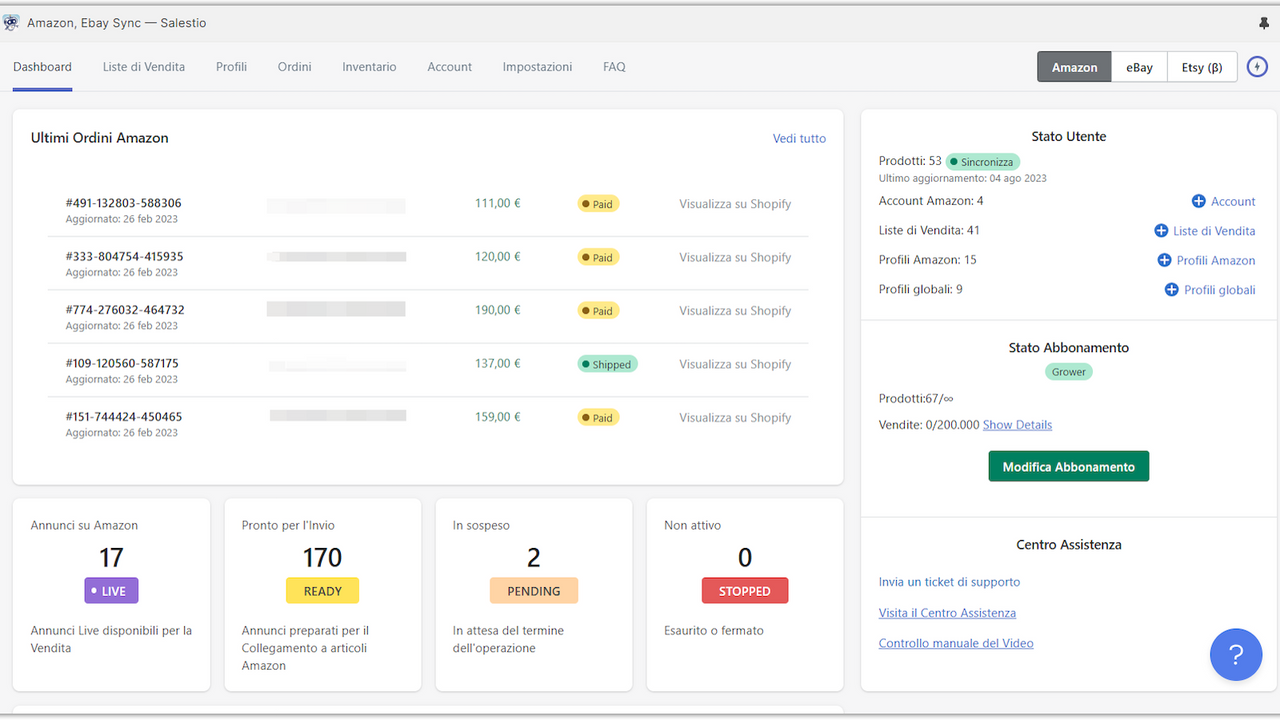View order #109-120560-587175 on Shopify
The height and width of the screenshot is (720, 1280).
click(735, 364)
